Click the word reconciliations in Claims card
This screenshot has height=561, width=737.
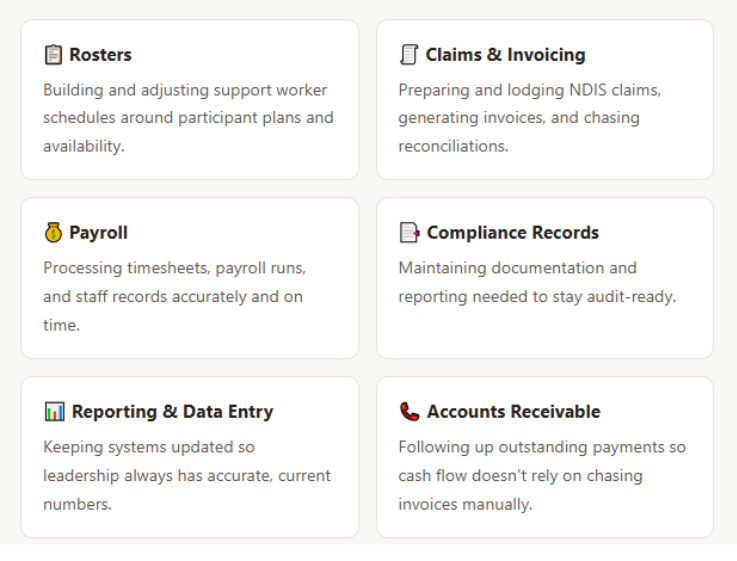pos(454,146)
